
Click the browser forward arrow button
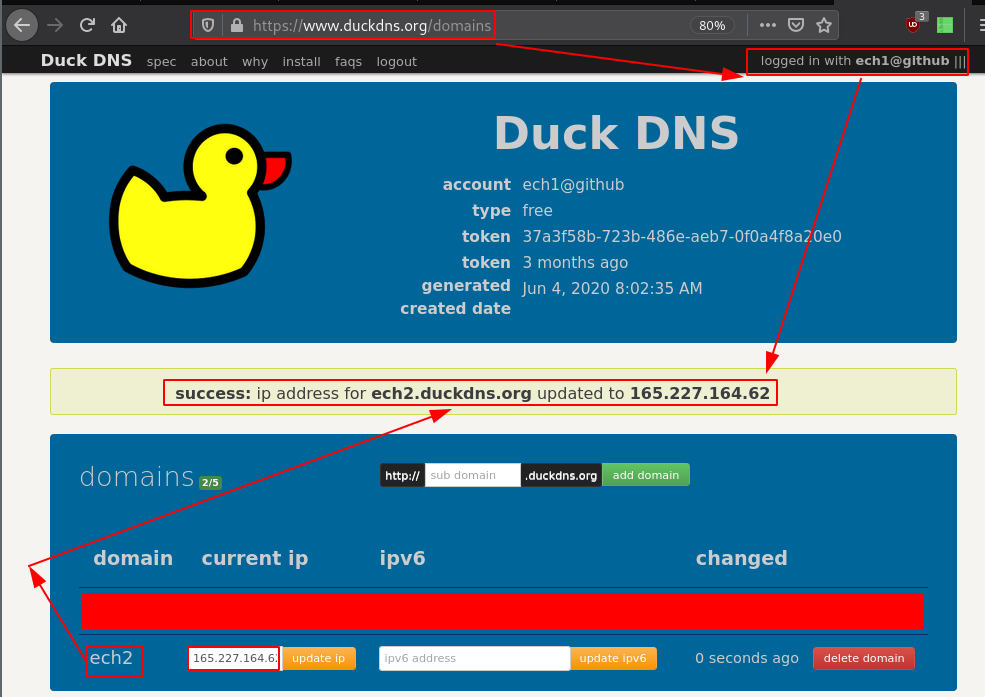55,25
